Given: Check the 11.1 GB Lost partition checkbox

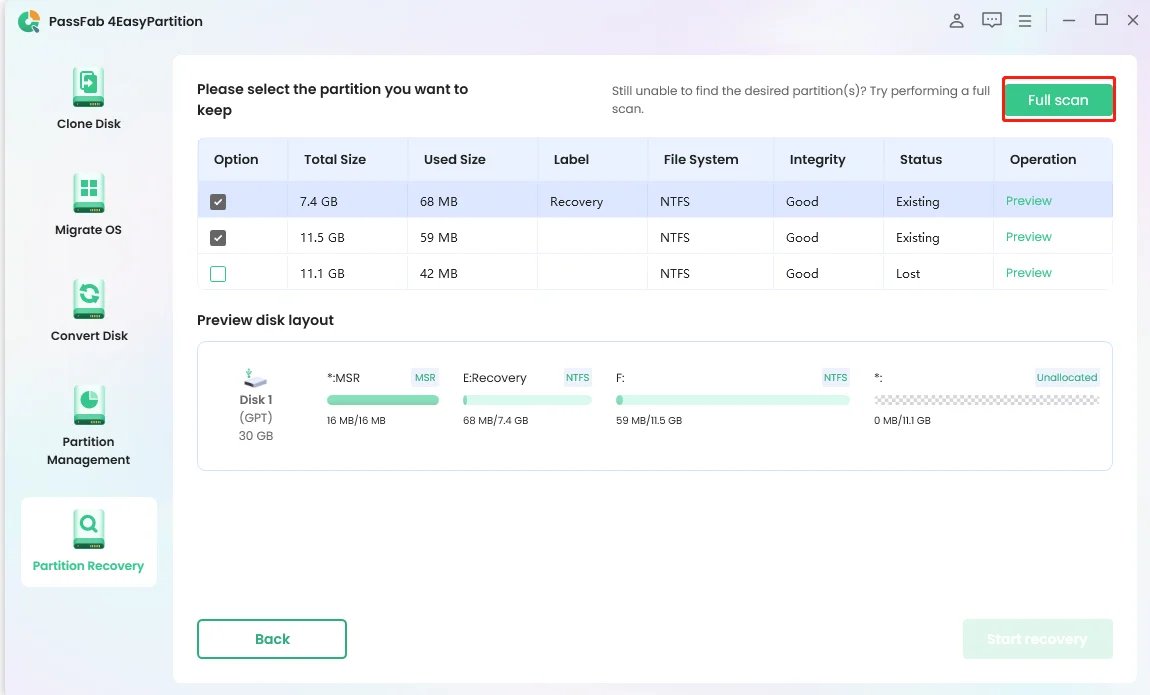Looking at the screenshot, I should 218,274.
